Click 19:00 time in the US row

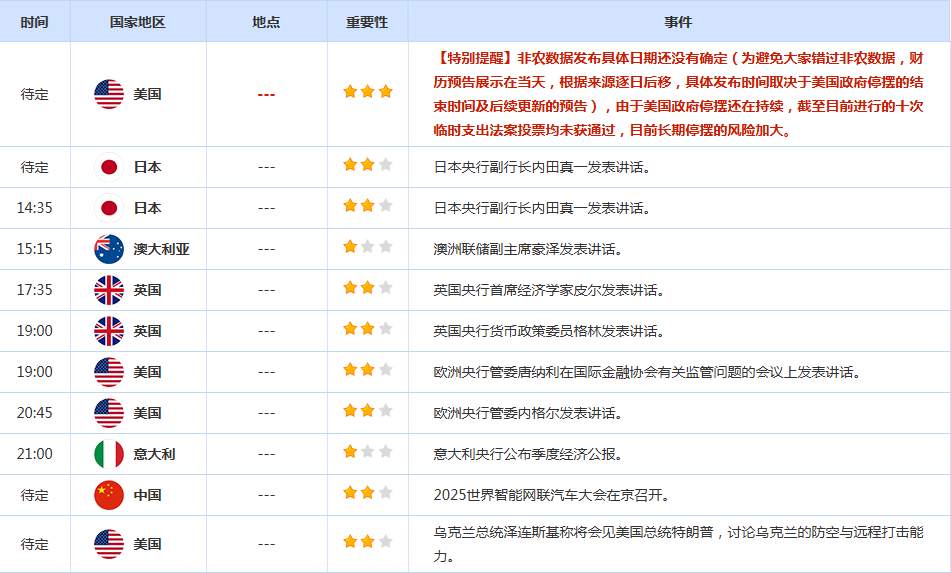click(35, 372)
